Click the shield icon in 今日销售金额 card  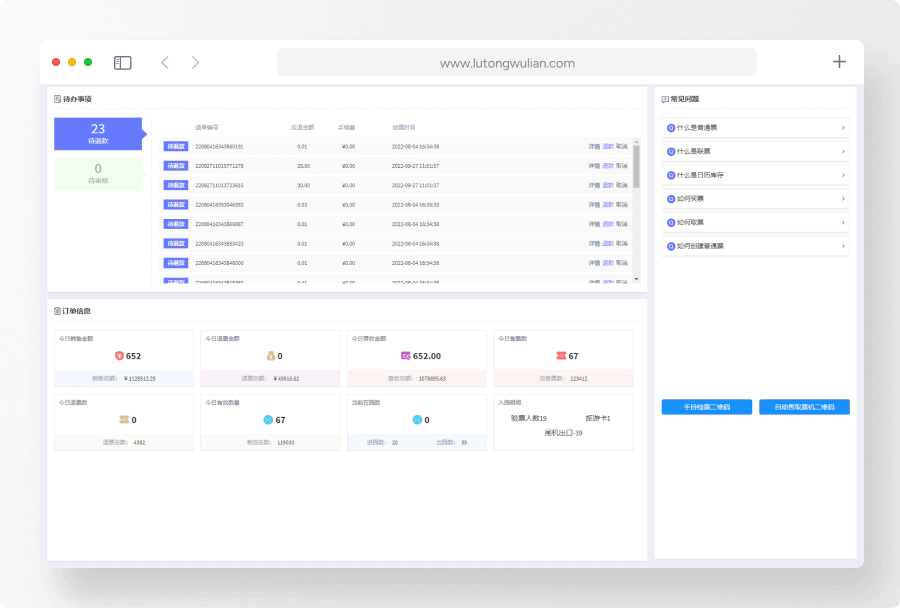(119, 356)
